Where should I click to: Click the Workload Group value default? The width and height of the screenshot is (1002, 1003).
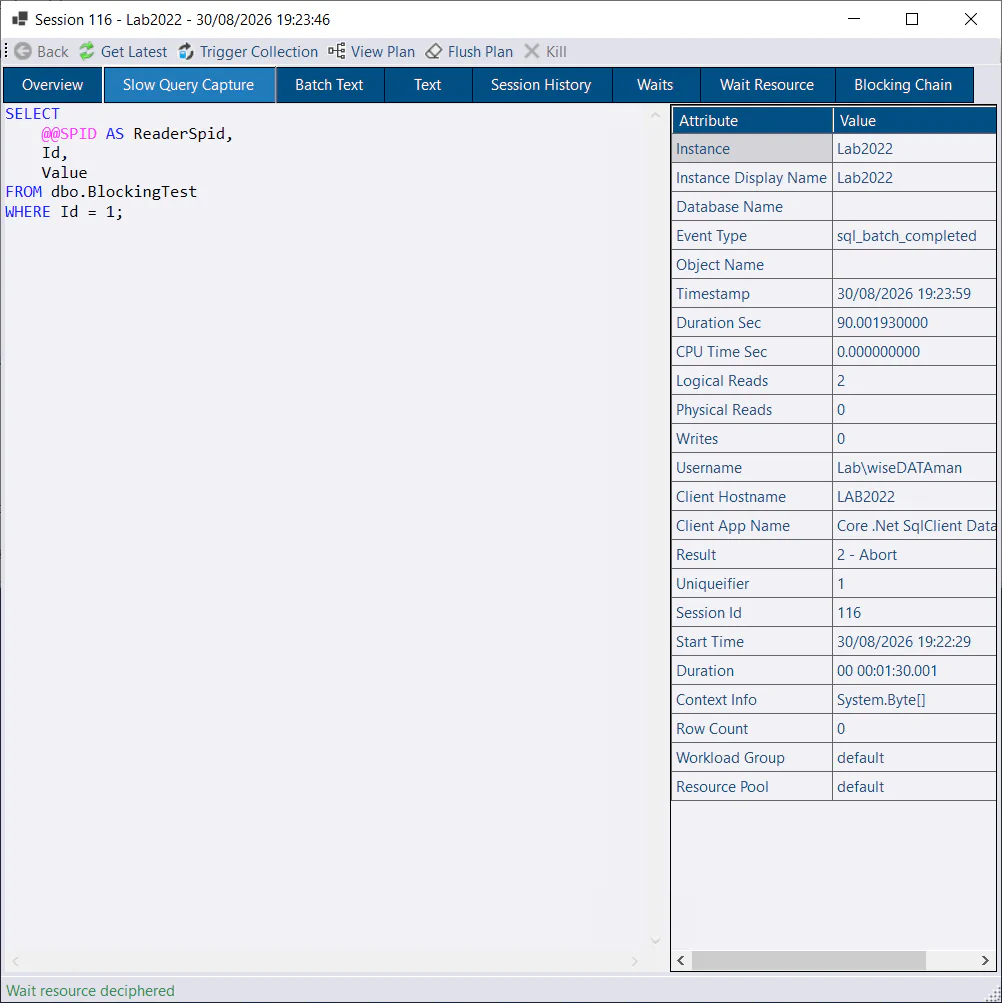point(914,757)
